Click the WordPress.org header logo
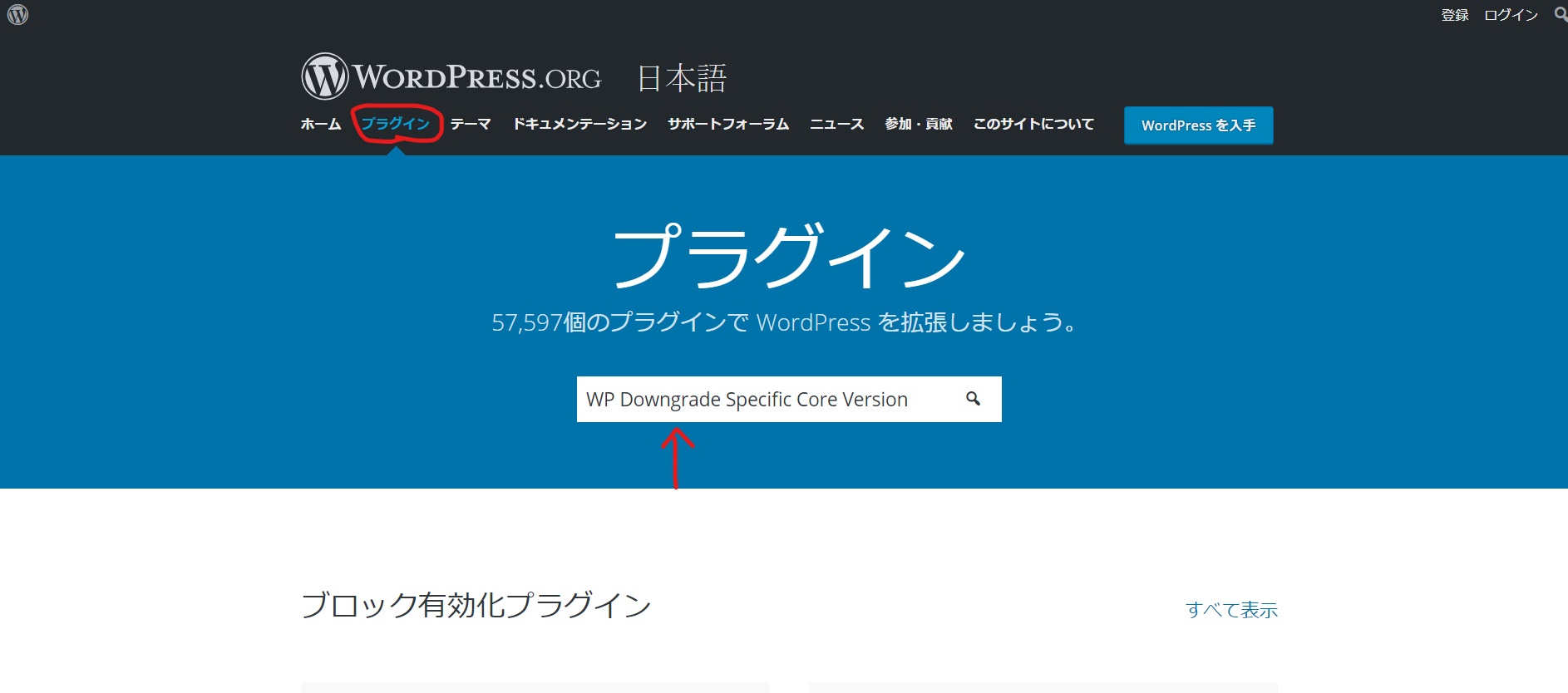The width and height of the screenshot is (1568, 693). 451,76
